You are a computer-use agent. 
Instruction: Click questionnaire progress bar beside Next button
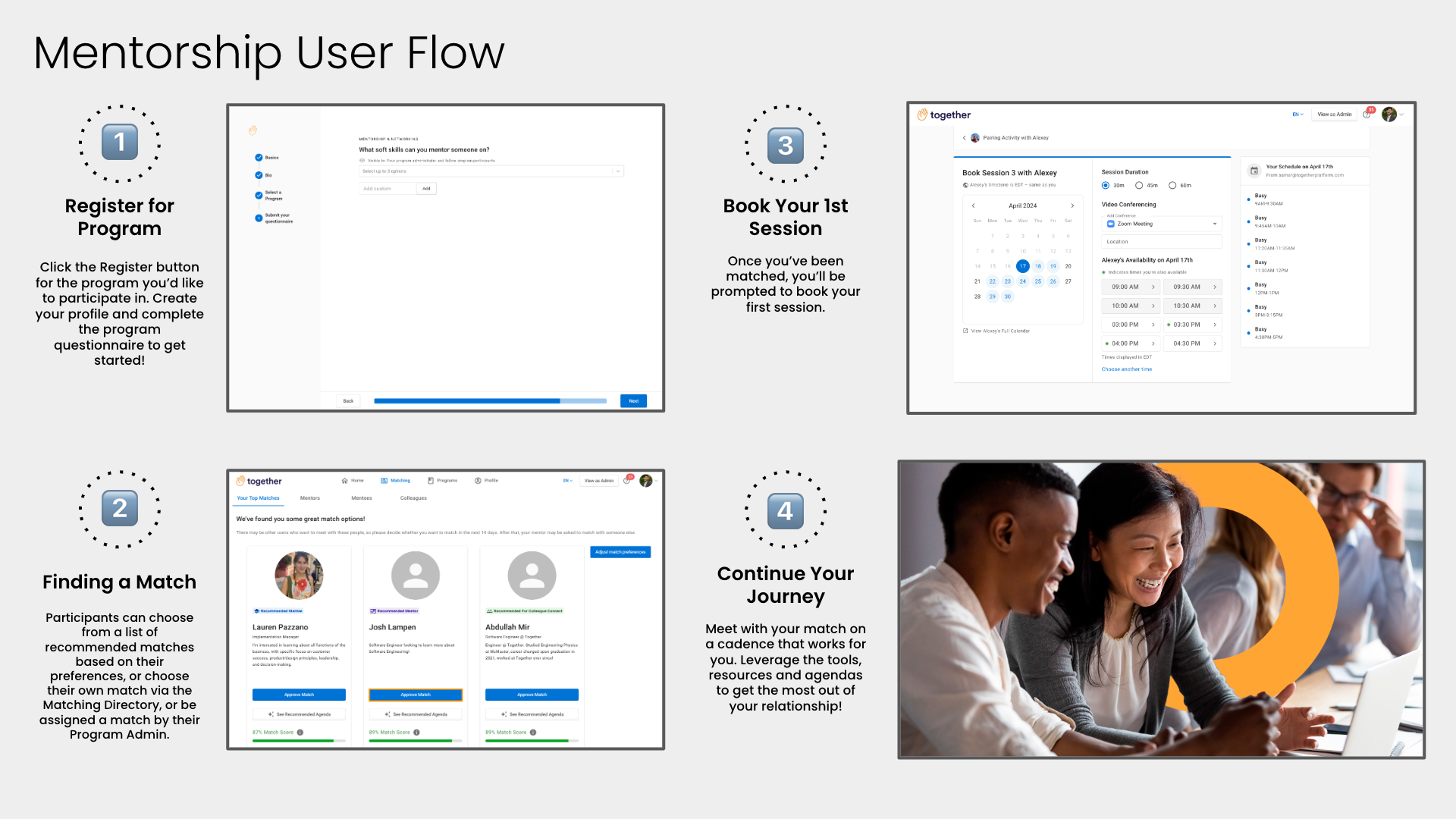click(490, 401)
